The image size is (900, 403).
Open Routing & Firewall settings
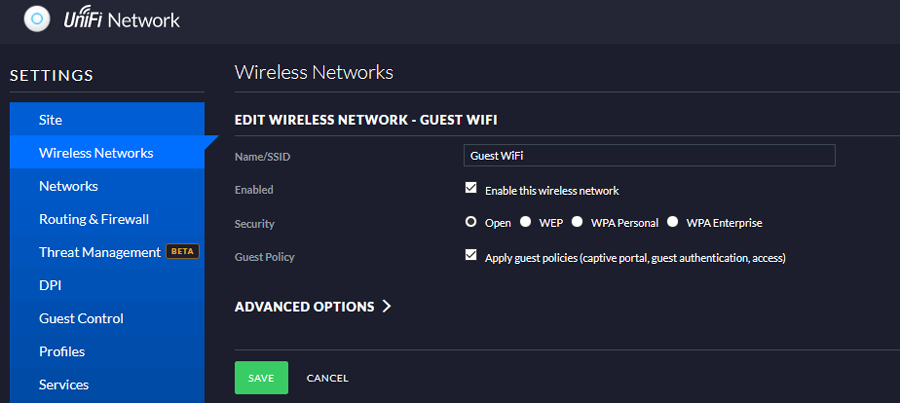pos(94,219)
